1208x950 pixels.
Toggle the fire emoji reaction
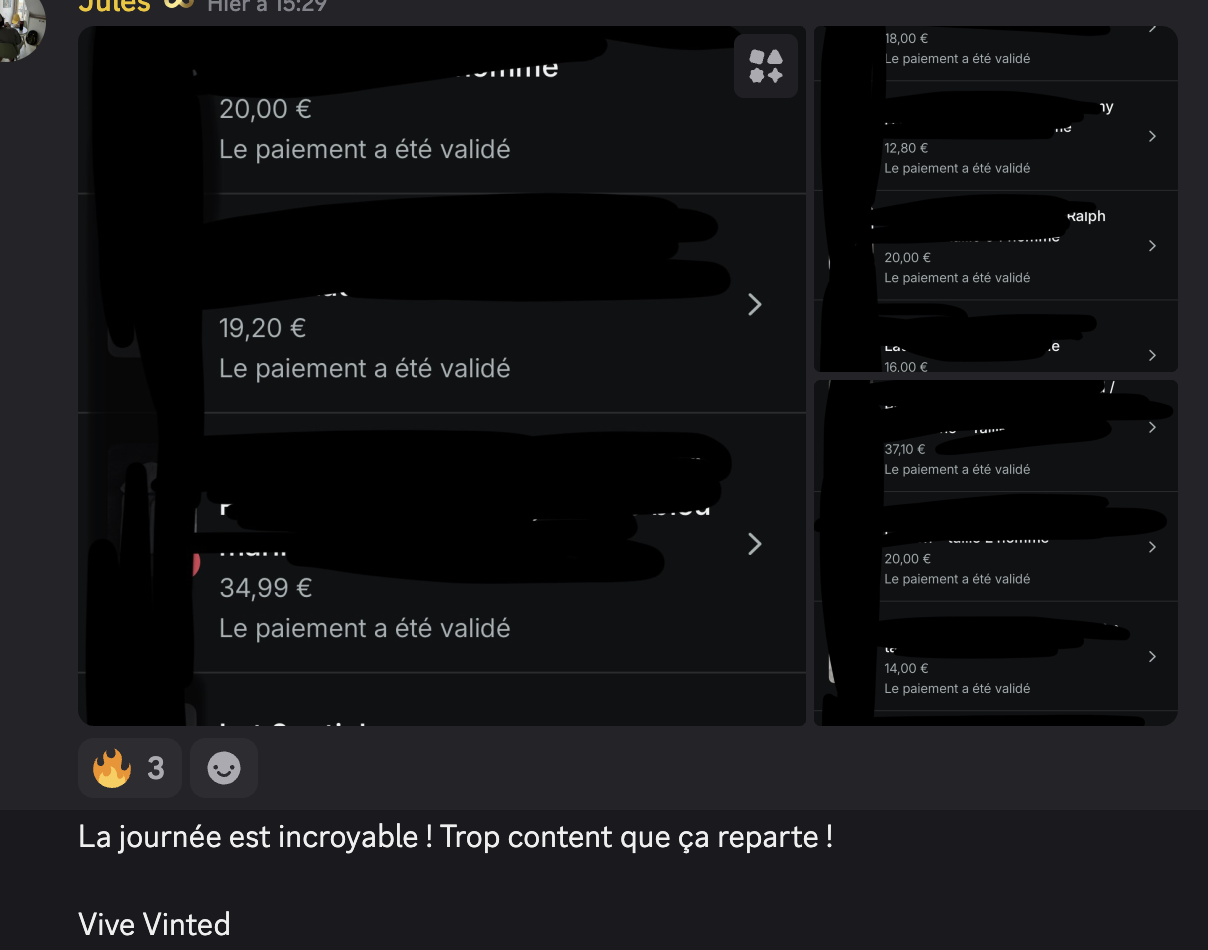tap(112, 768)
